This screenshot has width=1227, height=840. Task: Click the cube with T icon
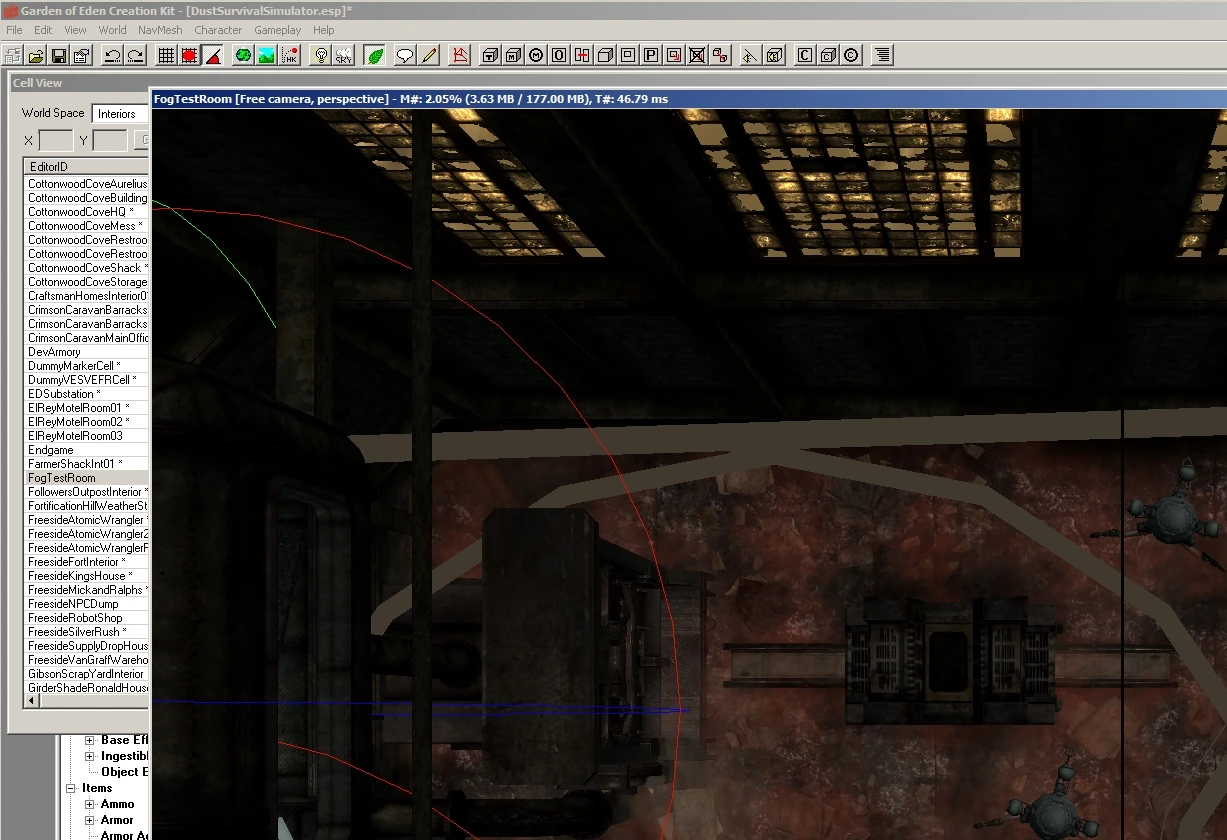490,55
